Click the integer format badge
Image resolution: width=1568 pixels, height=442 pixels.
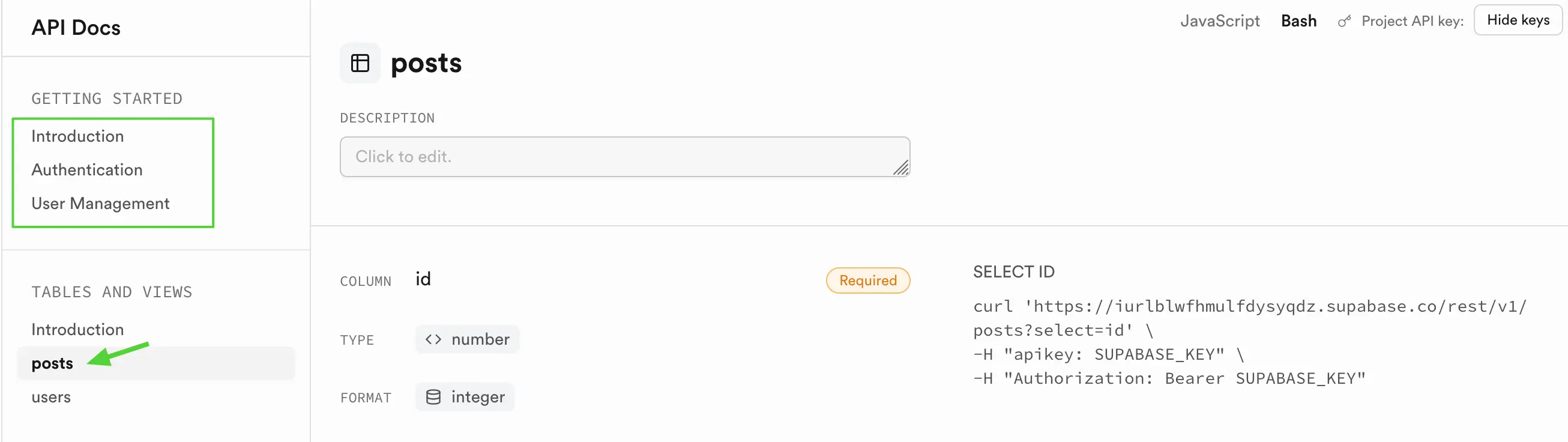click(x=465, y=397)
